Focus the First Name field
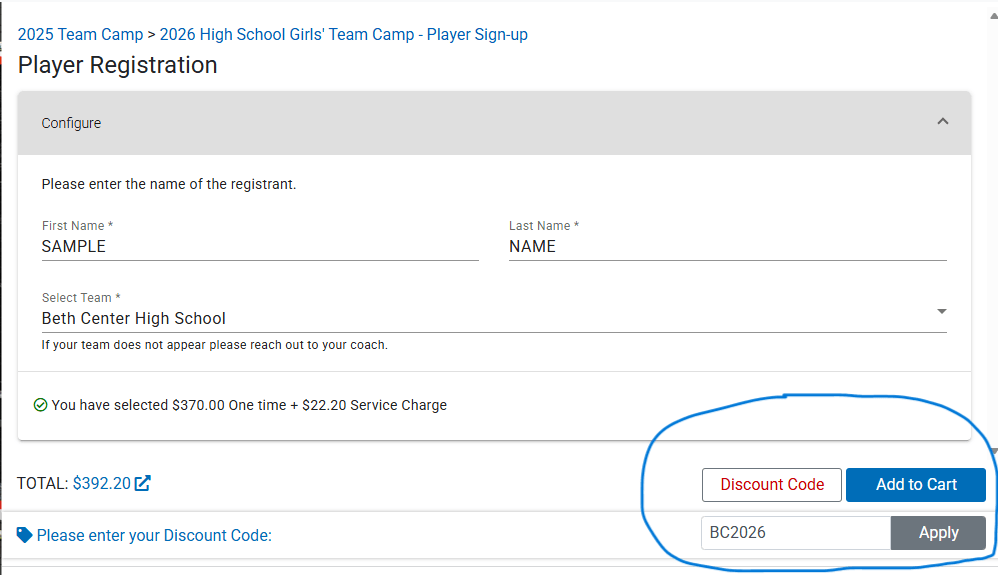This screenshot has width=998, height=575. 260,246
